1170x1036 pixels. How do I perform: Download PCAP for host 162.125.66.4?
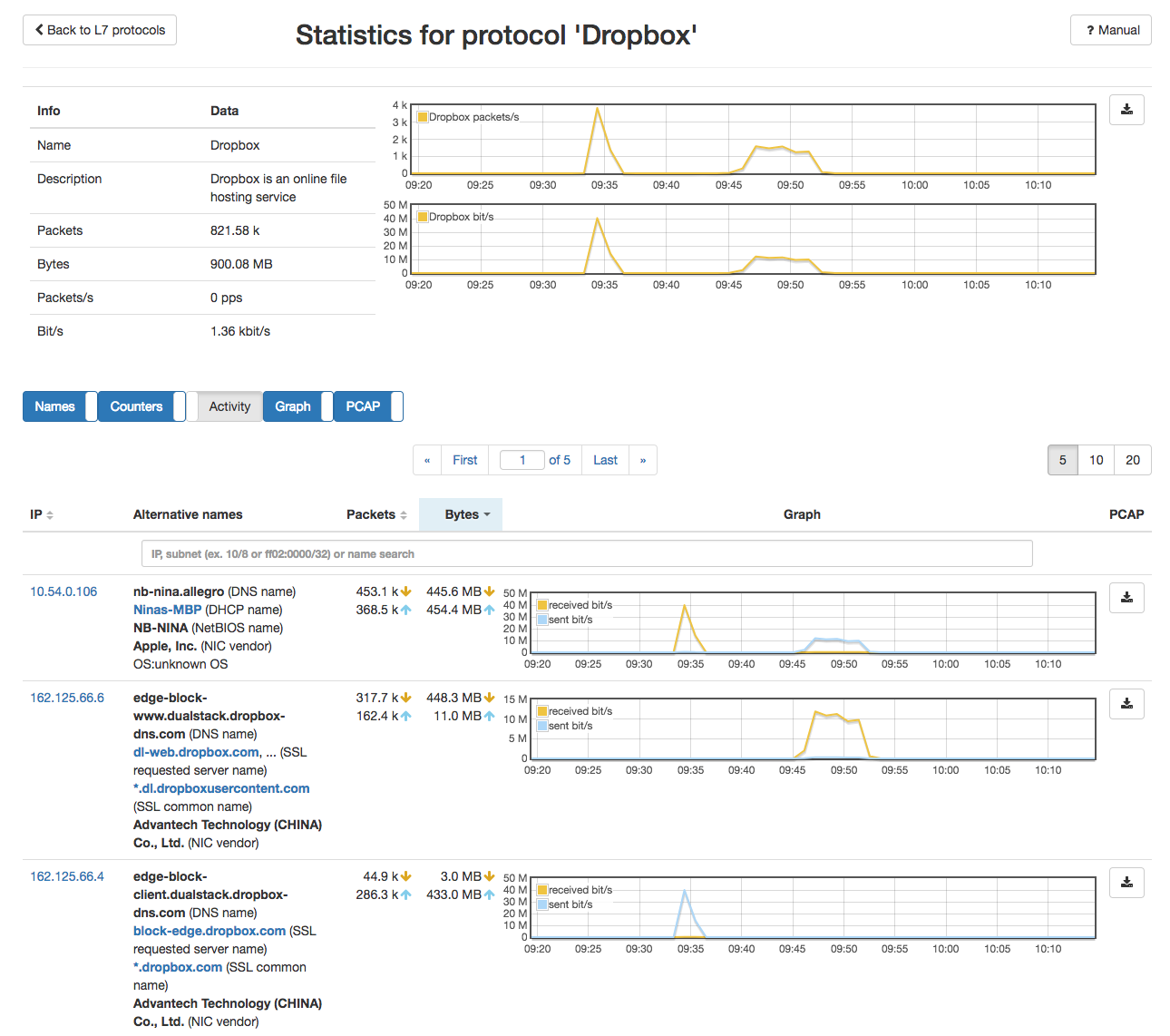click(x=1126, y=883)
